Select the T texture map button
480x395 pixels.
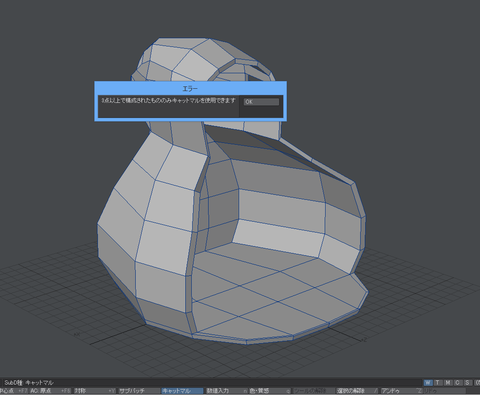pyautogui.click(x=437, y=383)
